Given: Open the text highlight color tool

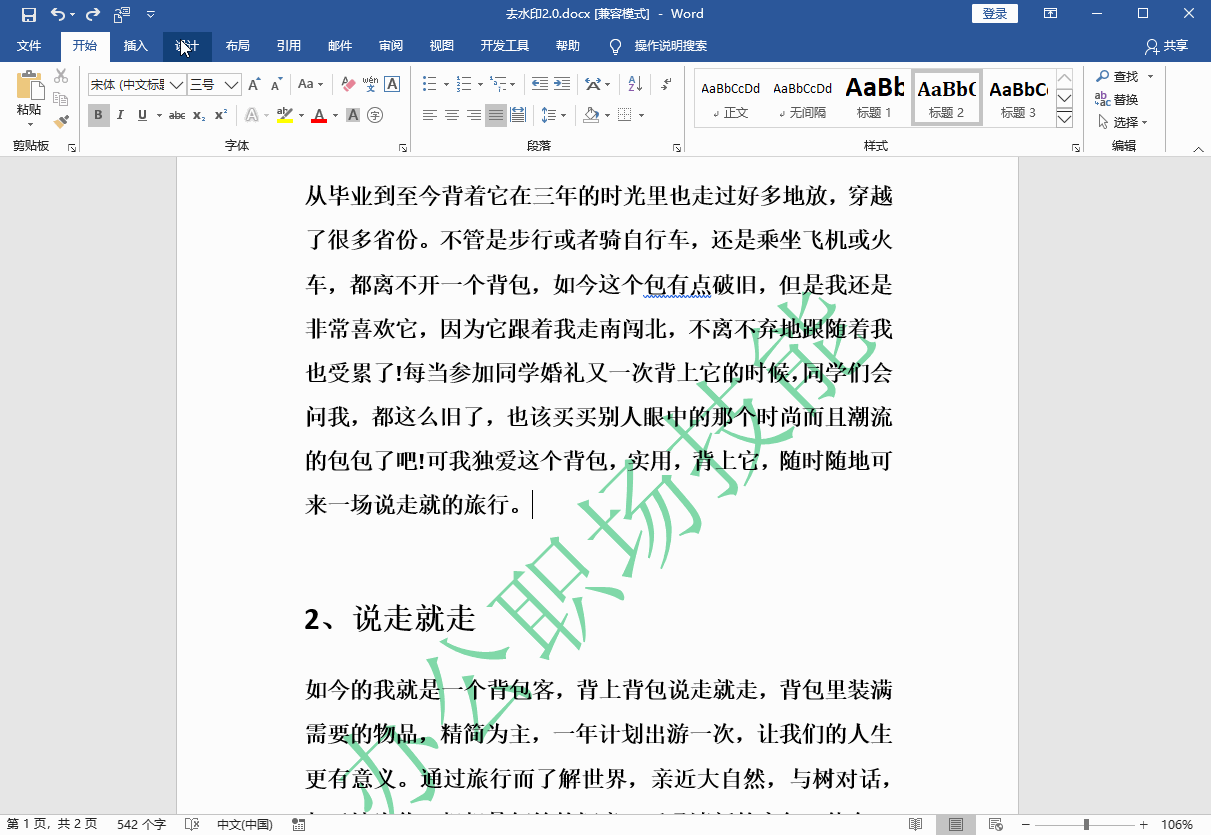Looking at the screenshot, I should tap(287, 115).
